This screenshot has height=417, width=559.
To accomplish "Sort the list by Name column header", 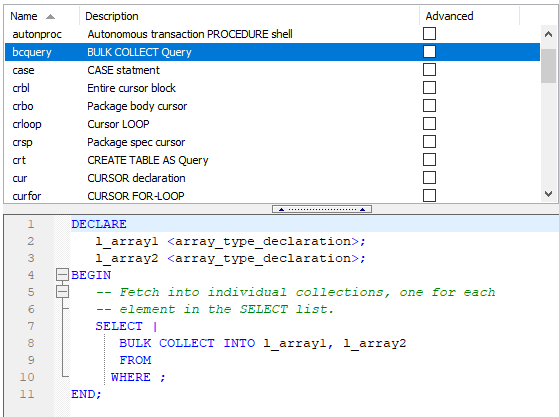I will click(42, 16).
